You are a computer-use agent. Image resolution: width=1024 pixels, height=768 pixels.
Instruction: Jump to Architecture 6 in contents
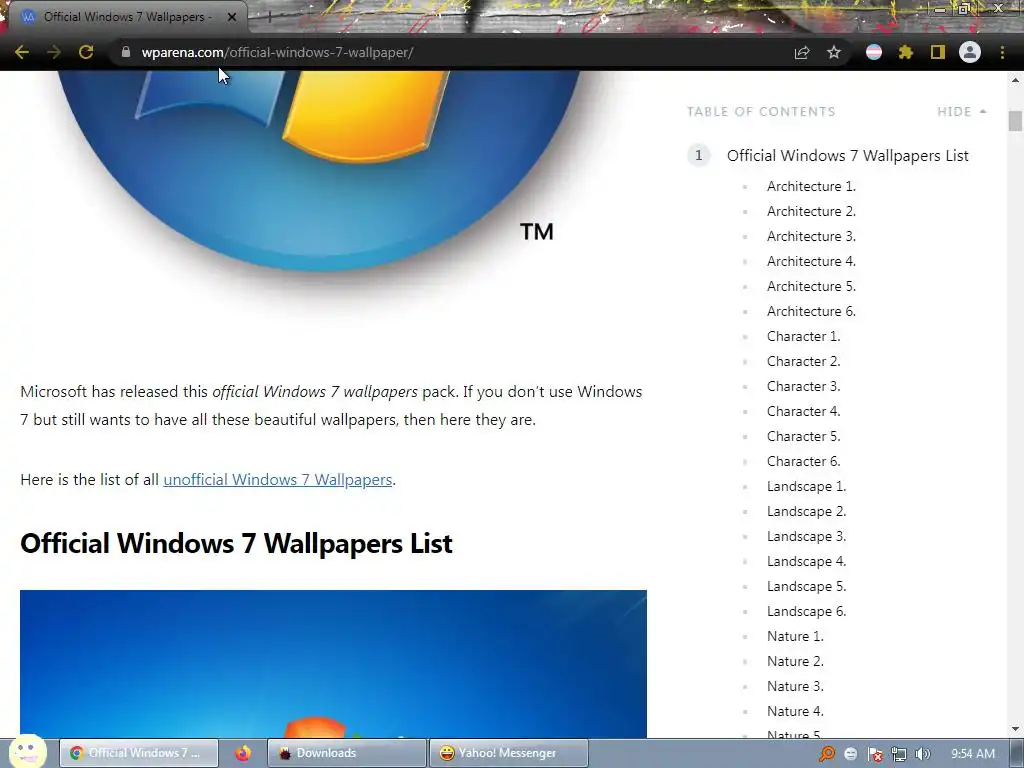point(811,311)
